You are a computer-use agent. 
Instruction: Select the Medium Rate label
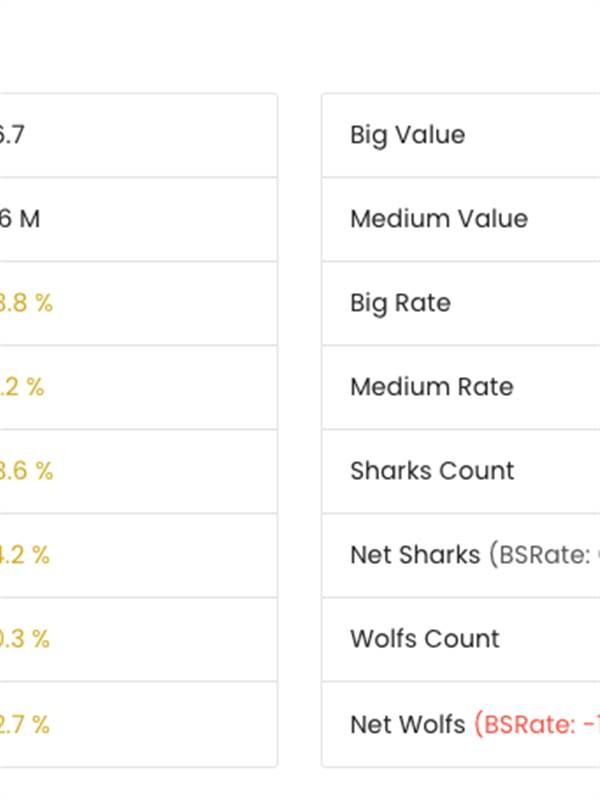tap(432, 387)
